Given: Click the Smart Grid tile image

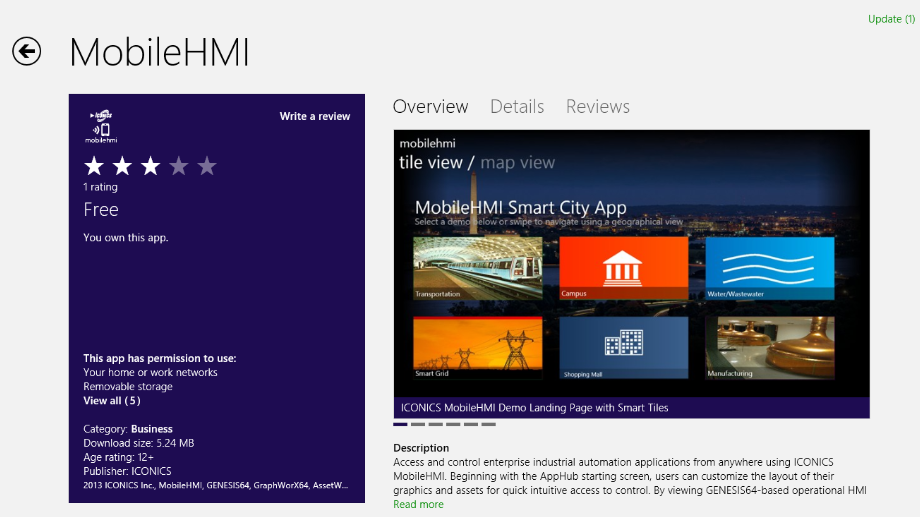Looking at the screenshot, I should point(477,348).
